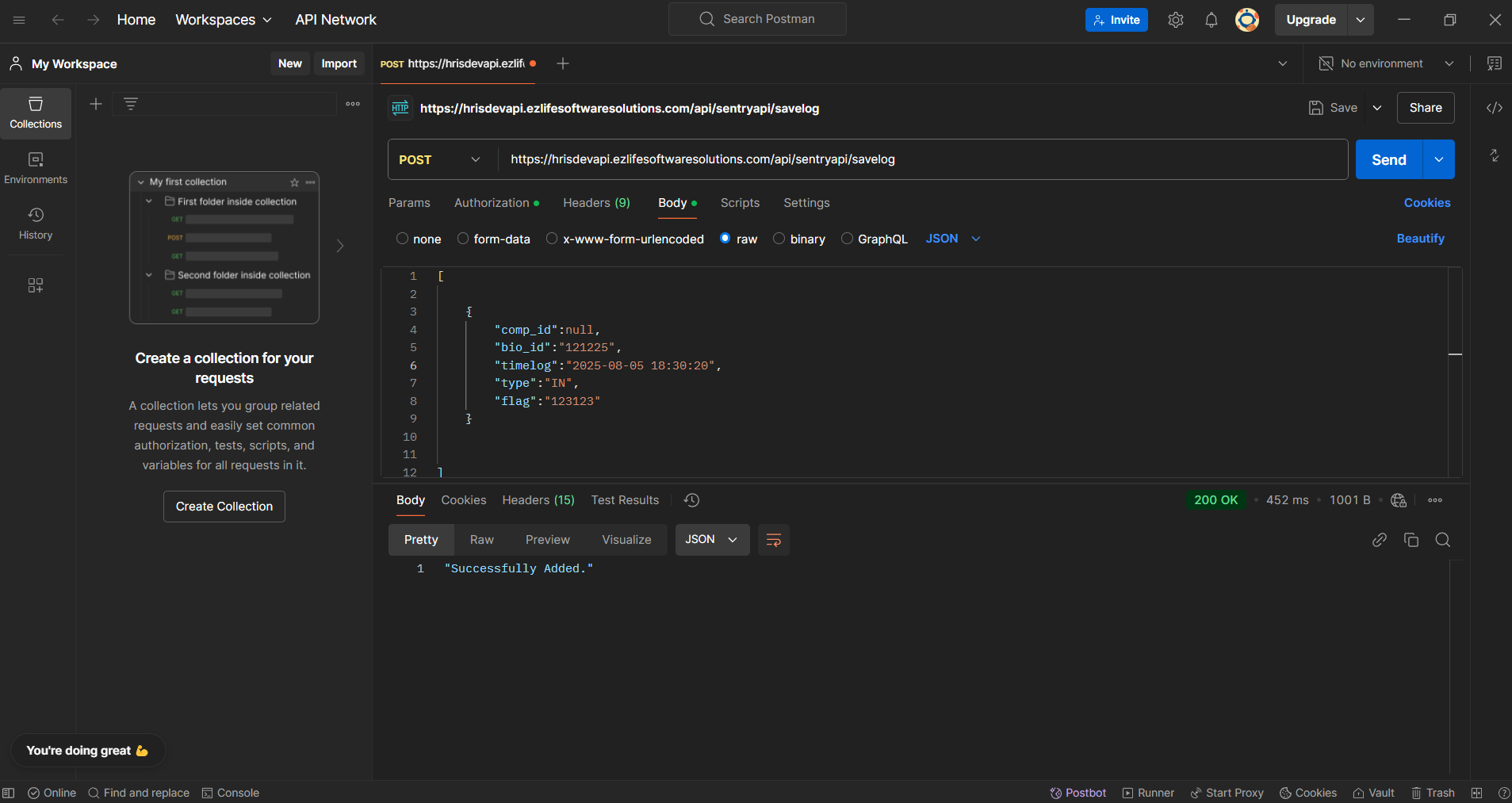Image resolution: width=1512 pixels, height=803 pixels.
Task: Go forward with the right arrow
Action: (x=94, y=20)
